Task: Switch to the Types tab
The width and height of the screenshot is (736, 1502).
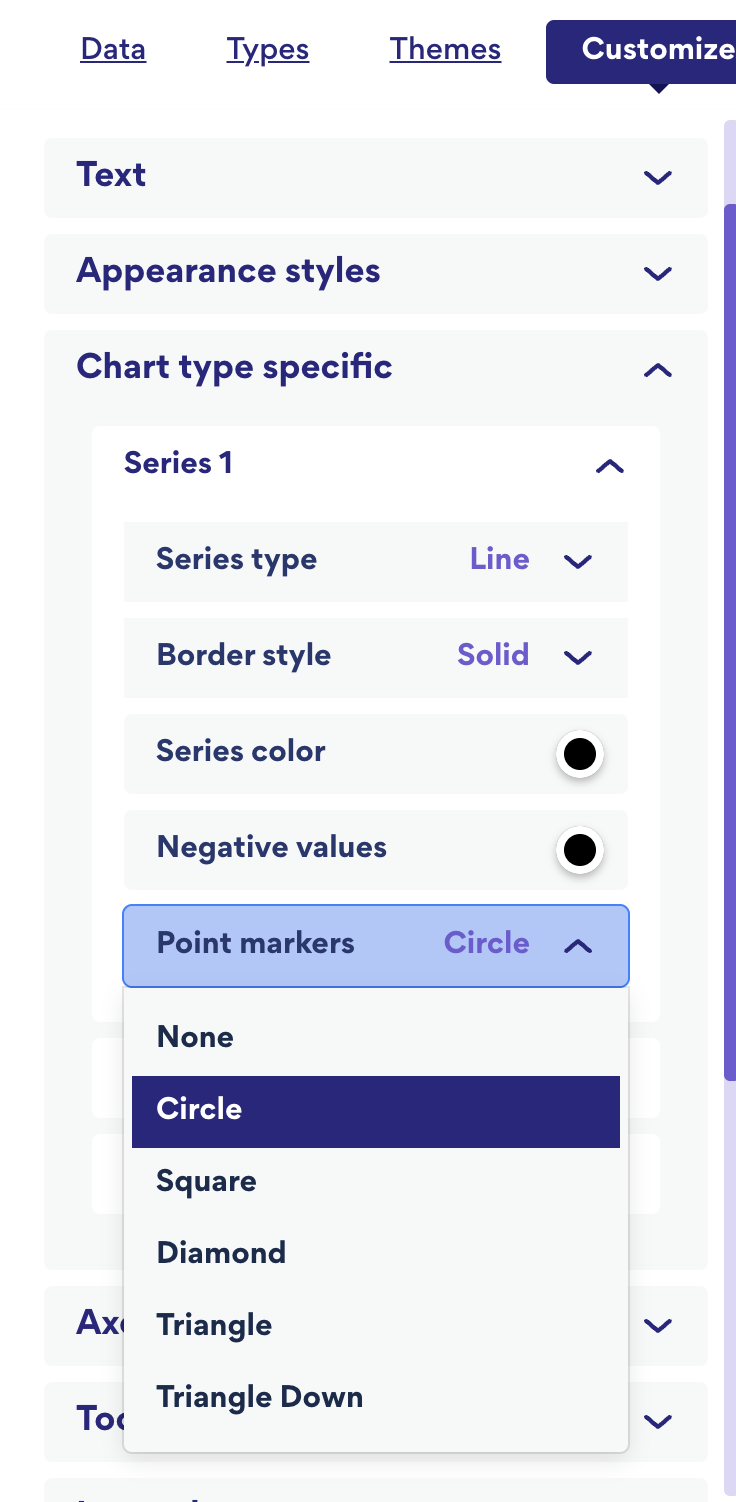Action: 267,49
